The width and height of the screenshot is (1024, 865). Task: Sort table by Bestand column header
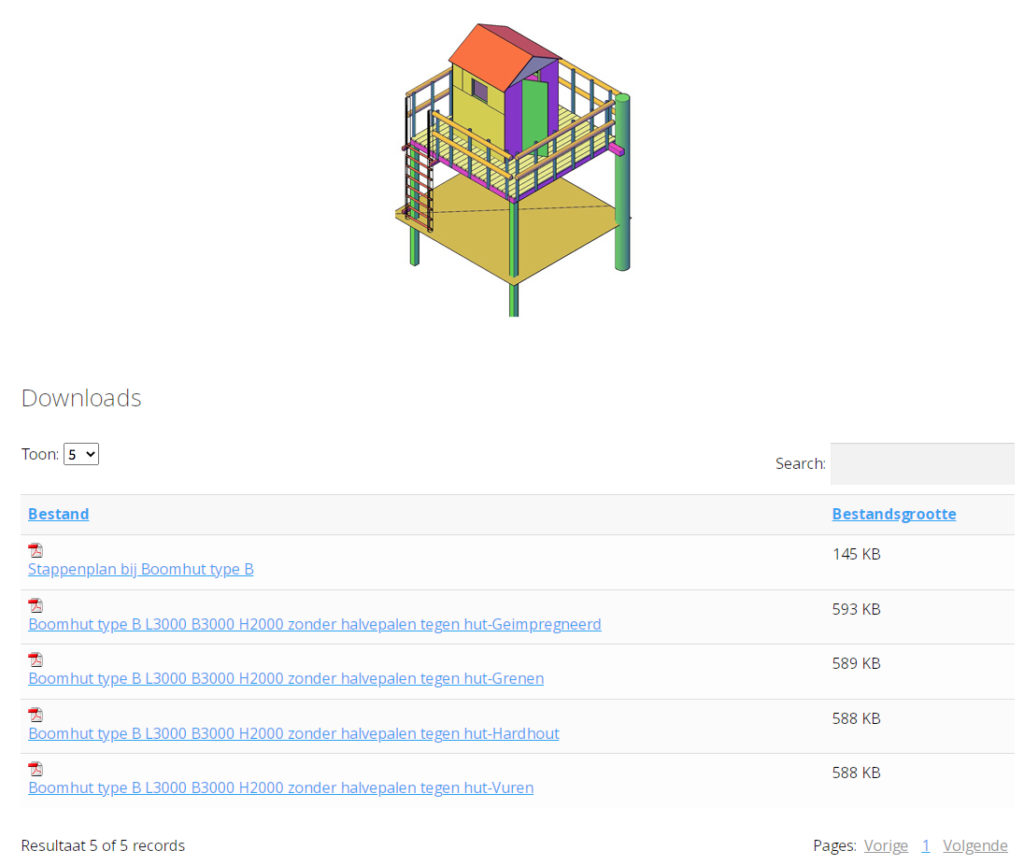click(58, 514)
